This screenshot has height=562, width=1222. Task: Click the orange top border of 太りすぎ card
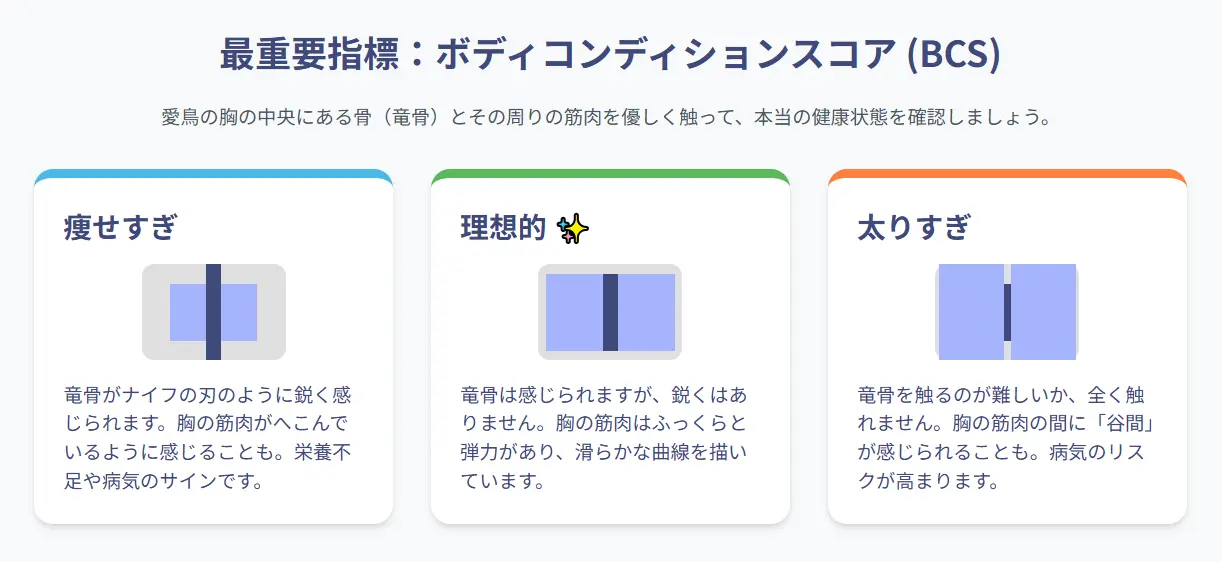point(1007,174)
